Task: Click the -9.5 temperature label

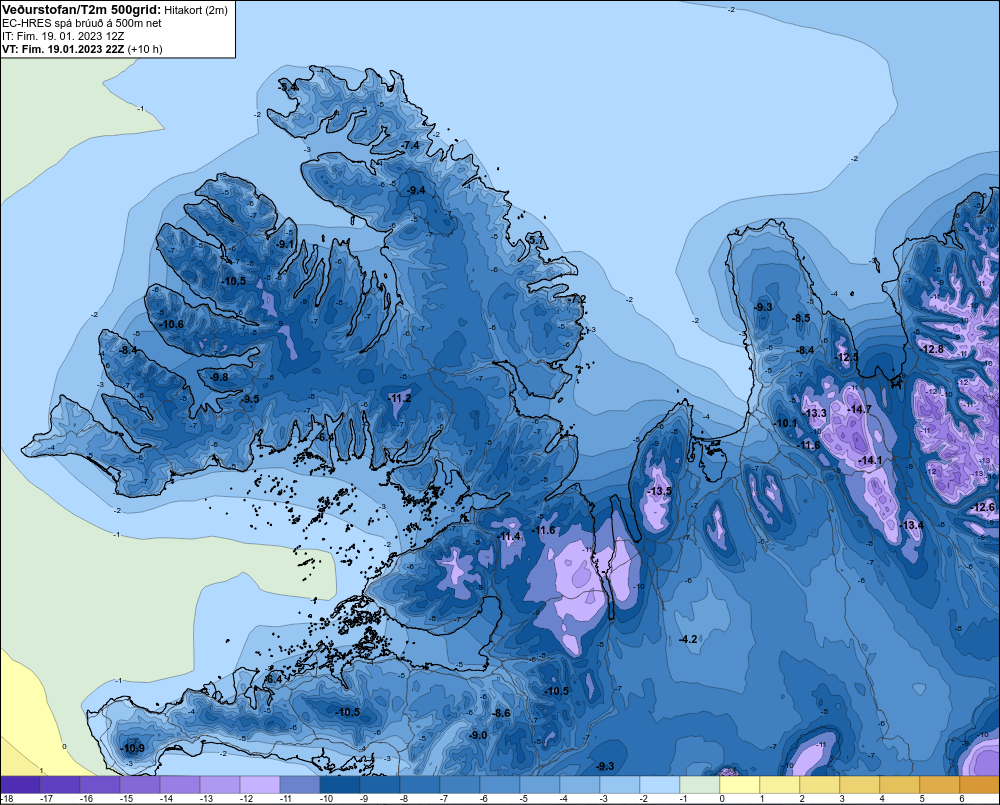Action: point(251,399)
